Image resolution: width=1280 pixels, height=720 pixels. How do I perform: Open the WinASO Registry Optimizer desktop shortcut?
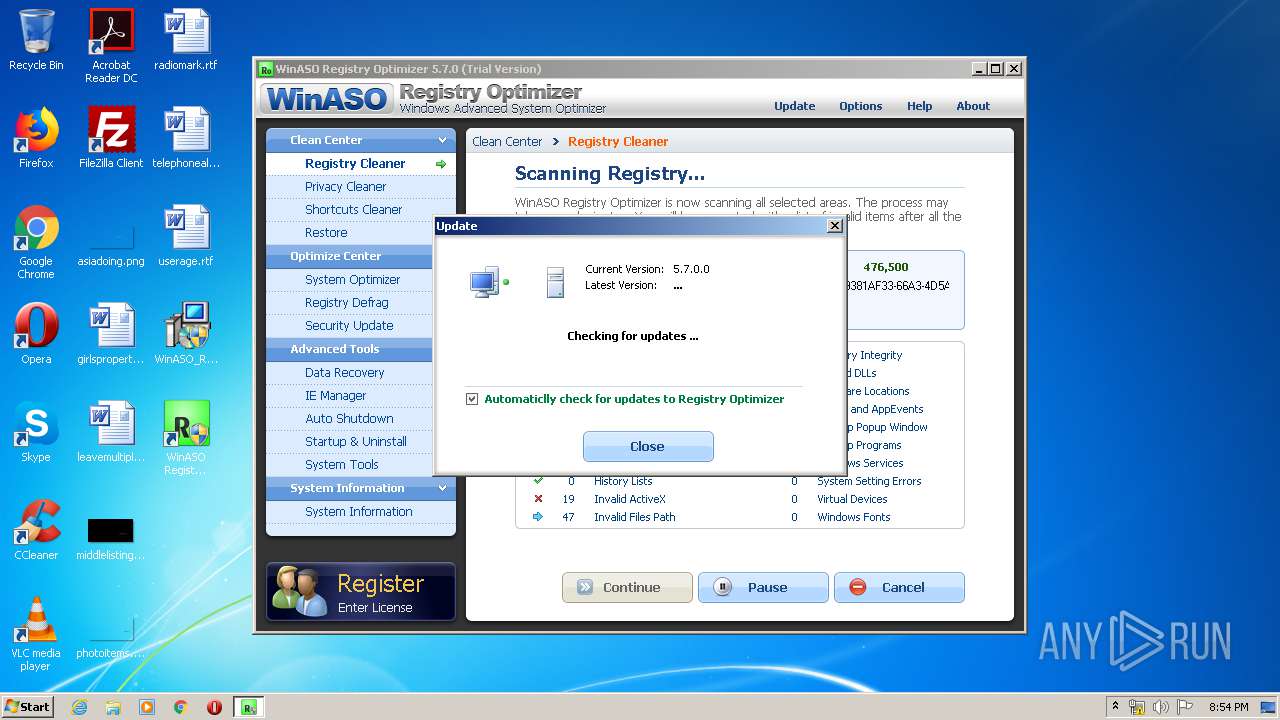tap(186, 438)
